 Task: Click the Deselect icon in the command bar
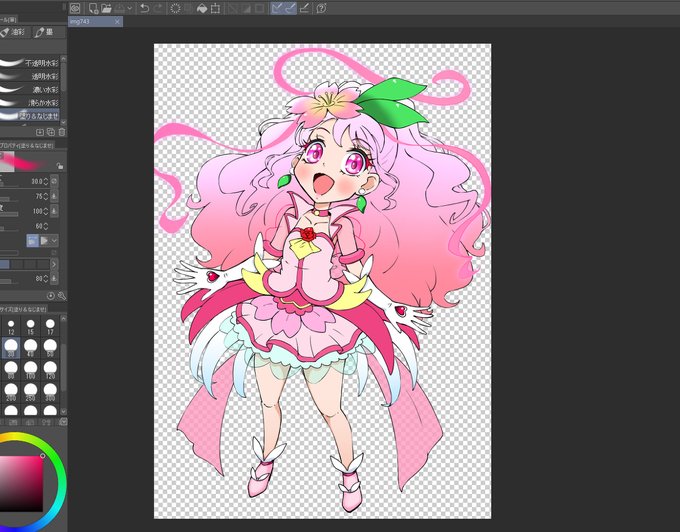(x=233, y=8)
